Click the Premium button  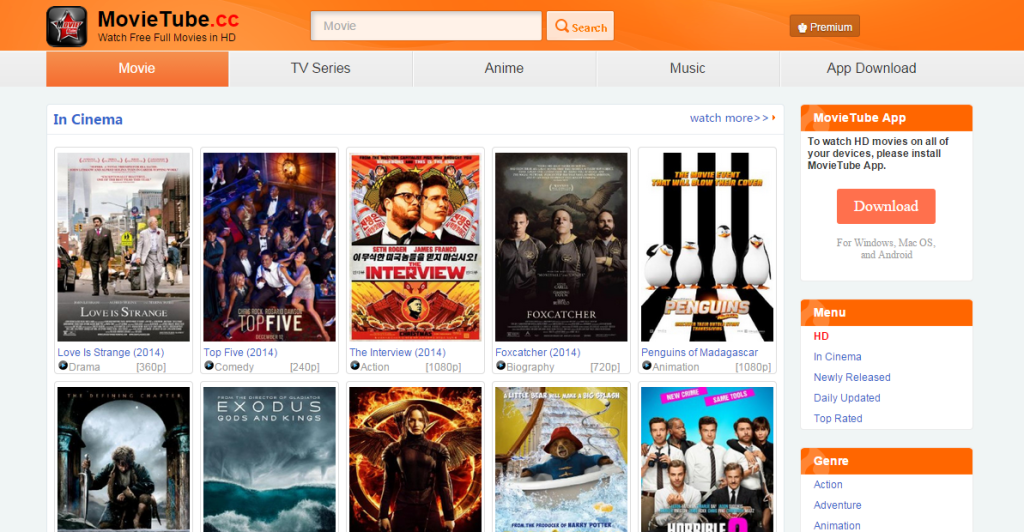824,27
